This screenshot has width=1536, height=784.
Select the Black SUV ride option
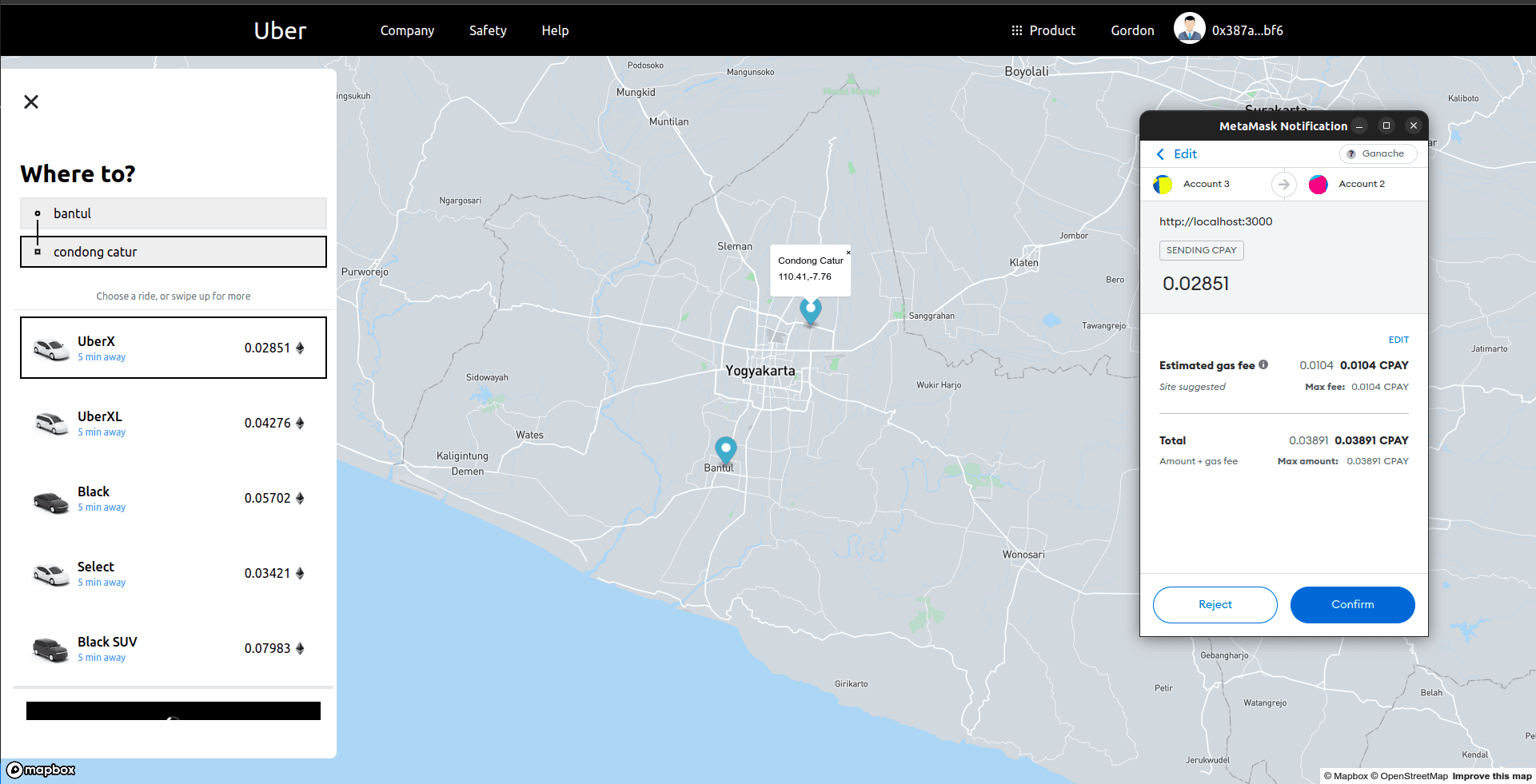pos(174,648)
